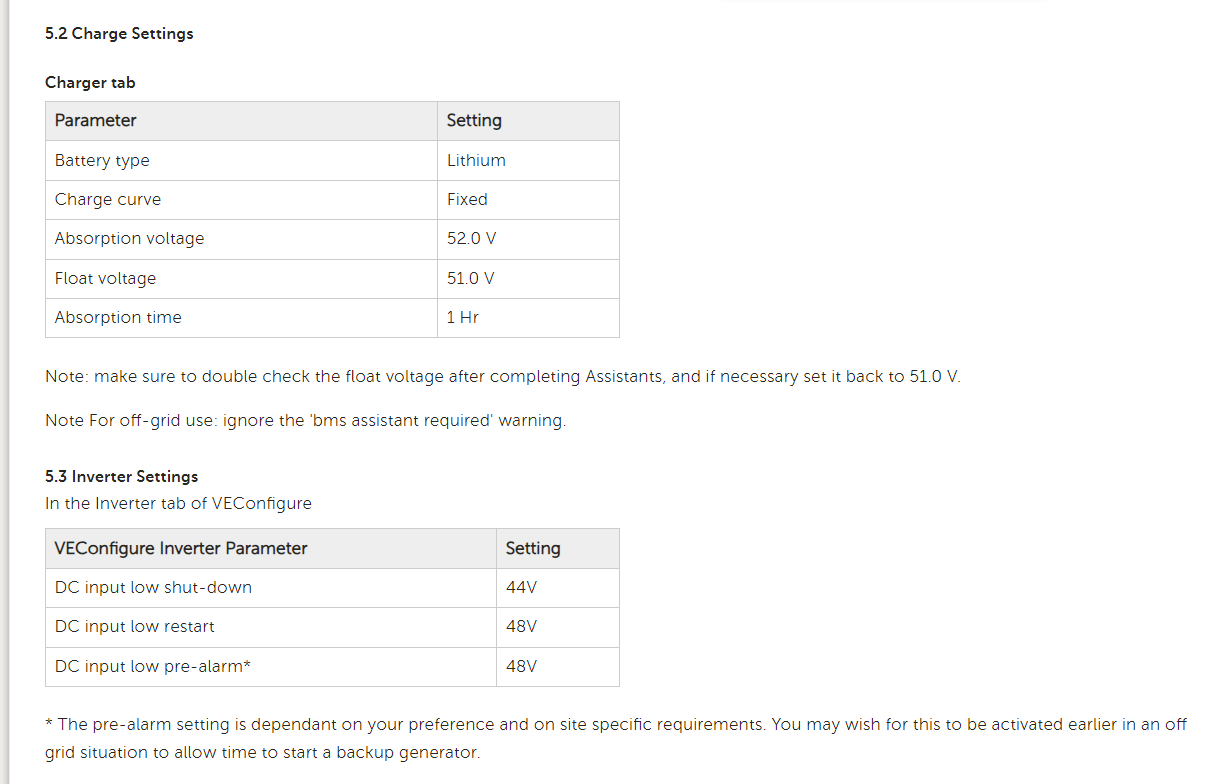Click the "5.2 Charge Settings" heading
Viewport: 1224px width, 784px height.
point(119,34)
